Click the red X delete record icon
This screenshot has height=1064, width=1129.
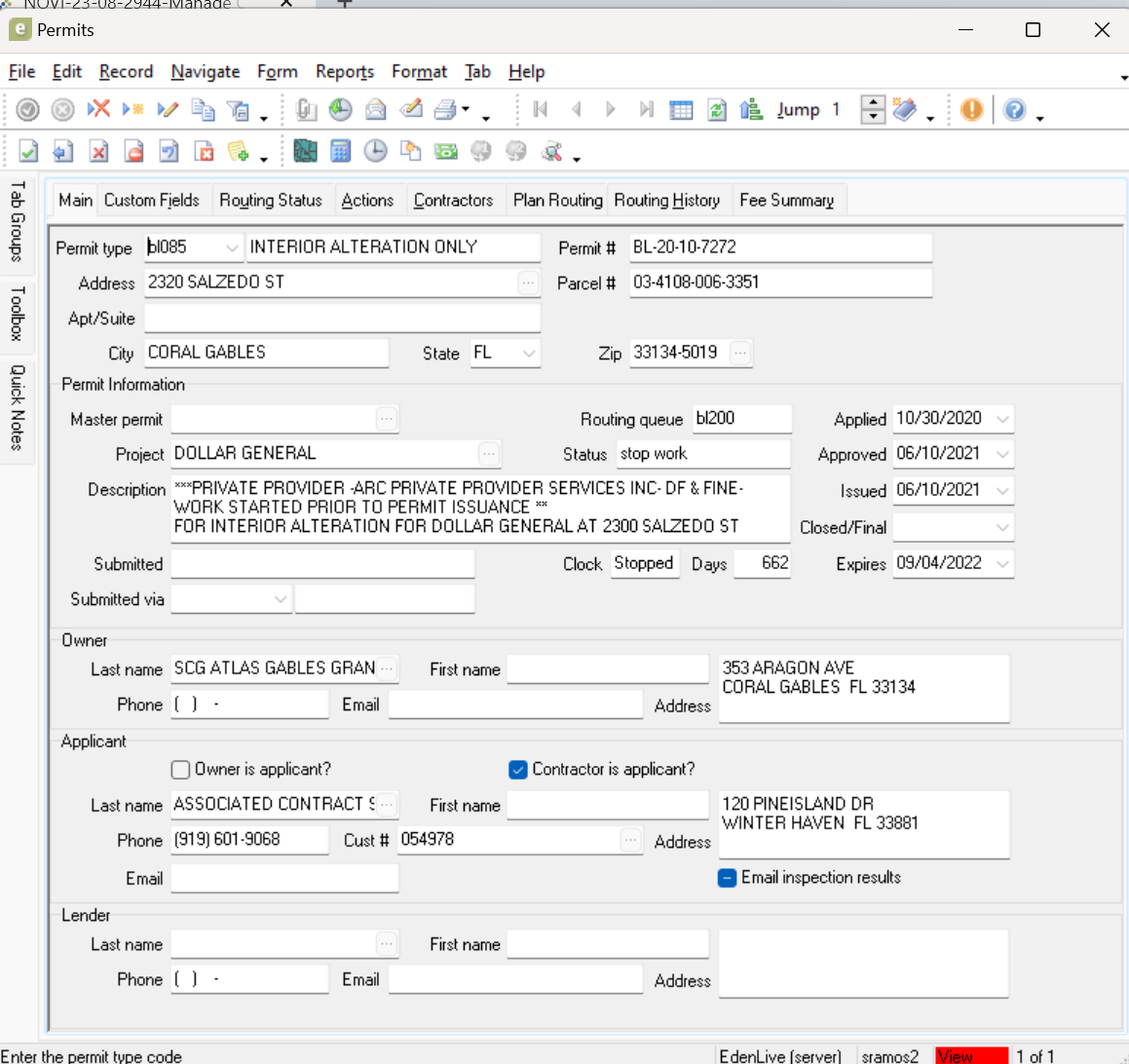98,110
